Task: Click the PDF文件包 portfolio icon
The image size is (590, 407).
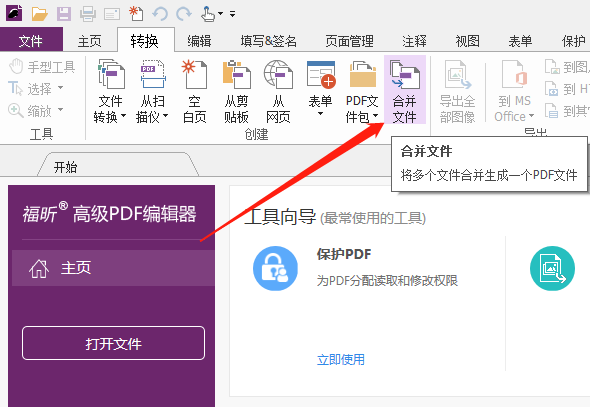Action: (x=362, y=74)
